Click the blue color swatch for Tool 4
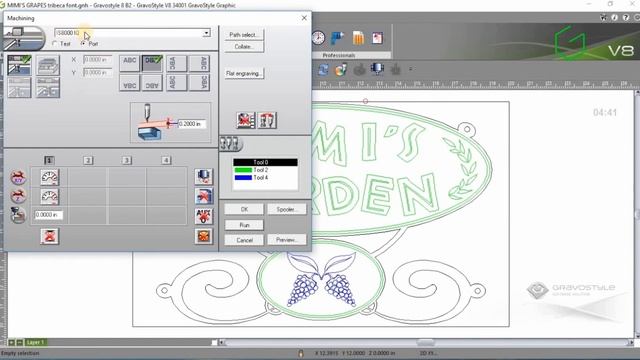This screenshot has height=360, width=640. click(243, 178)
